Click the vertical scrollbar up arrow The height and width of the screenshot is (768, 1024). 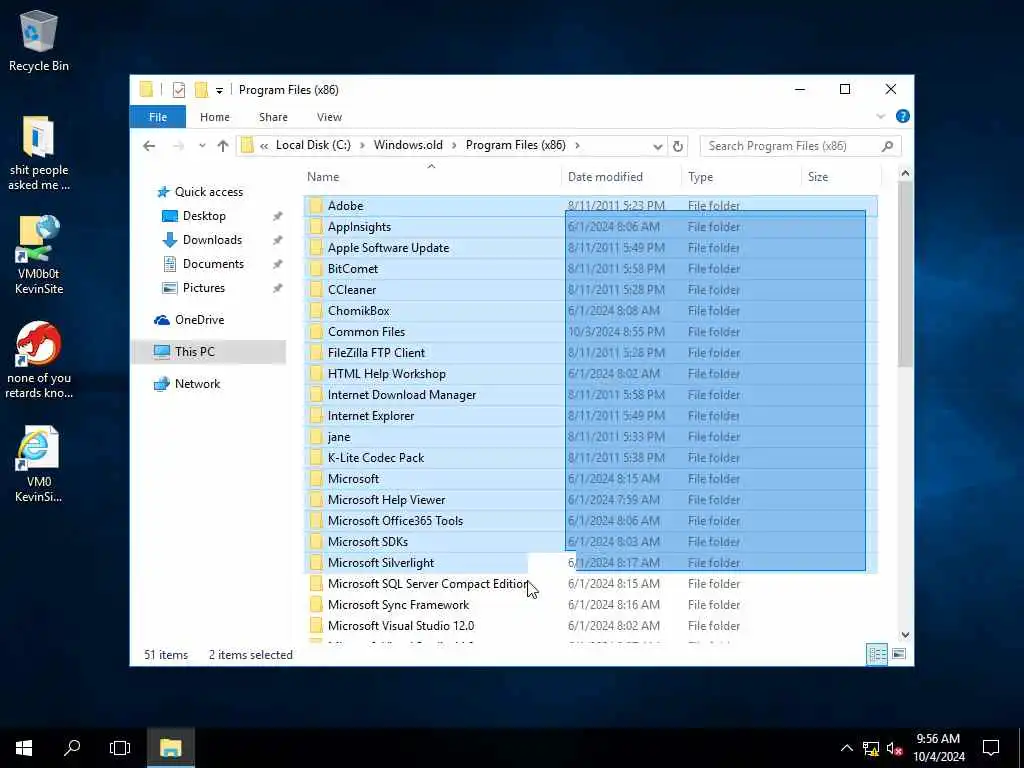[905, 173]
